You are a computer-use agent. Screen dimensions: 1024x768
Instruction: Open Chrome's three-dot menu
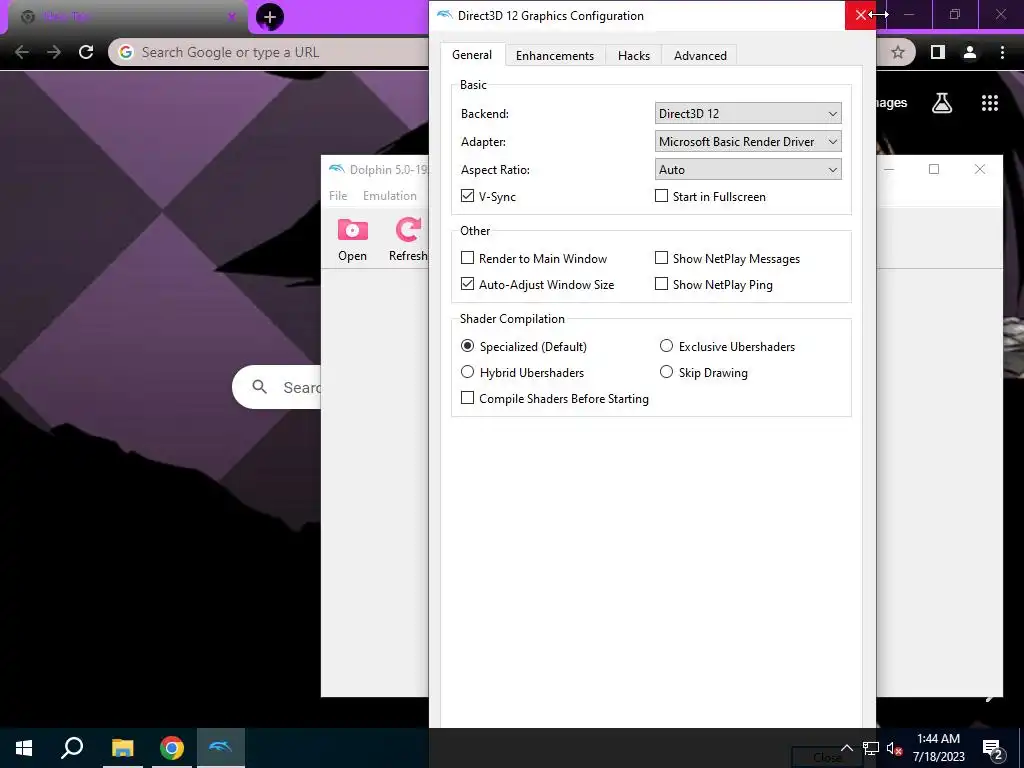(1002, 52)
